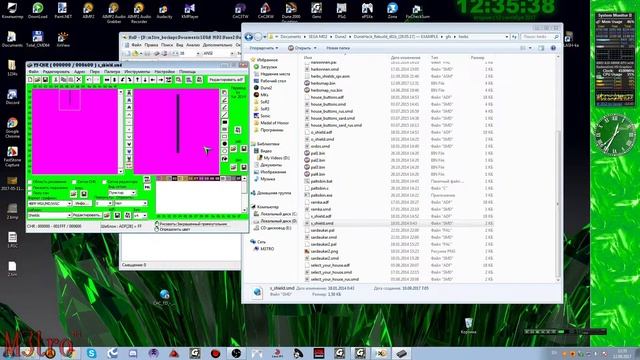Select file sardaukar2.png in Explorer list
640x360 pixels.
pos(324,251)
